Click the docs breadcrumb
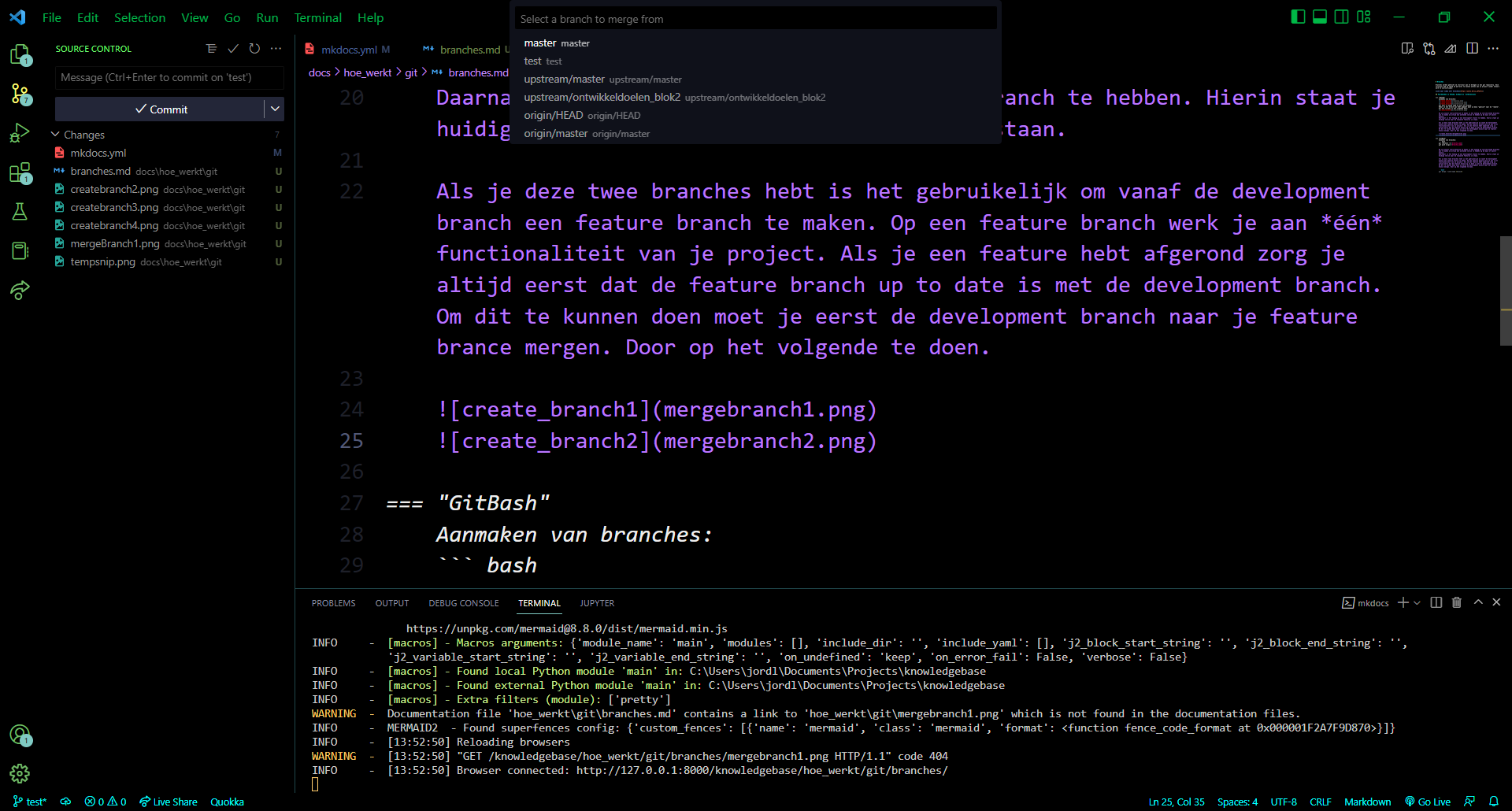The width and height of the screenshot is (1512, 811). 319,72
